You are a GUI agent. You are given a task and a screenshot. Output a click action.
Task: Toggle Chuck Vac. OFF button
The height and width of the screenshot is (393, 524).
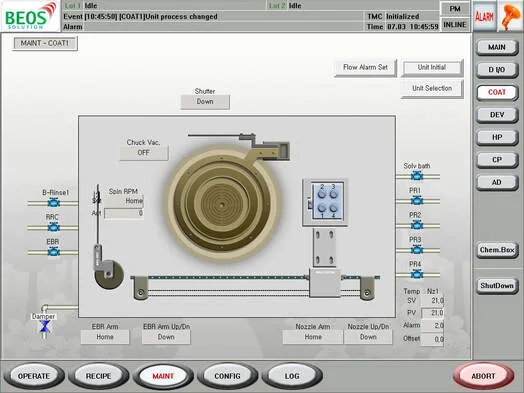(x=144, y=153)
